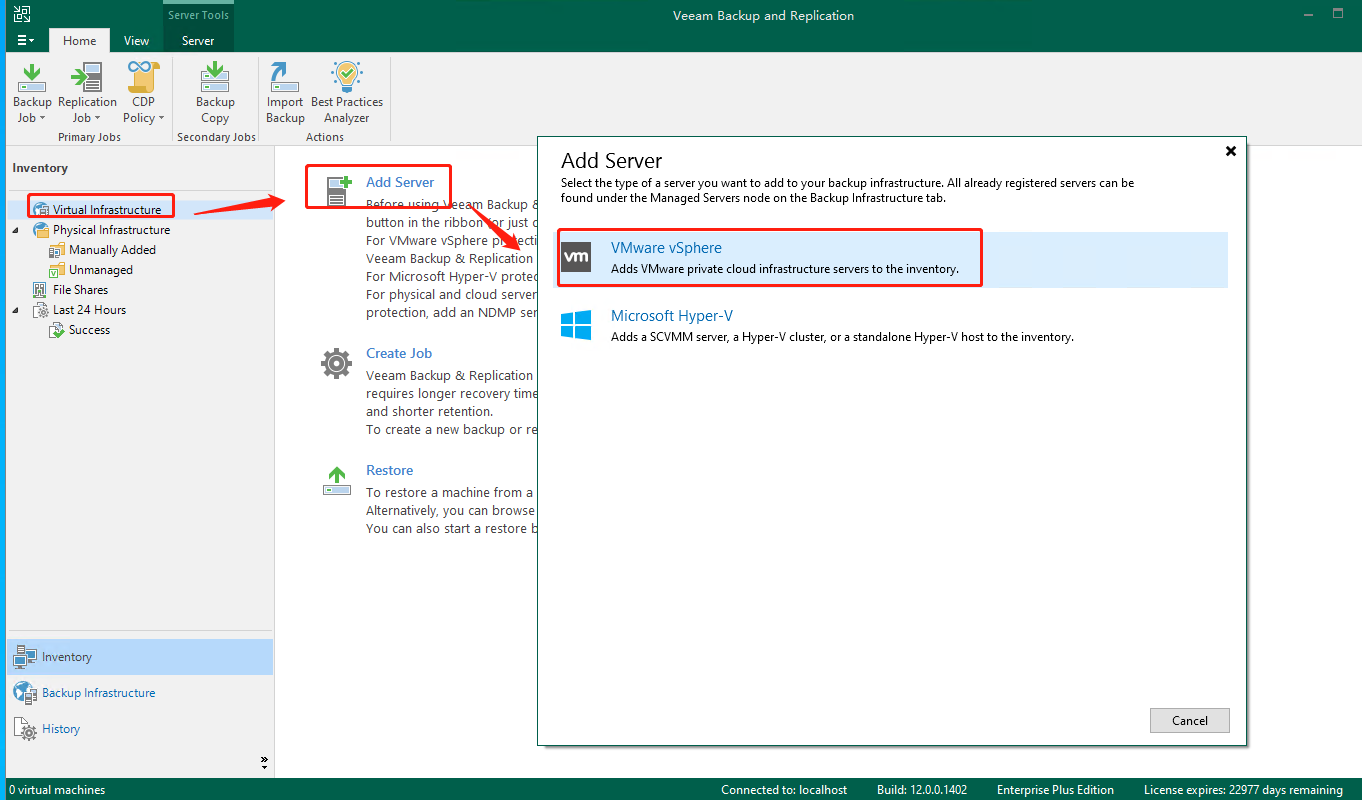1362x800 pixels.
Task: Click the Veeam logo icon in title bar
Action: coord(21,14)
